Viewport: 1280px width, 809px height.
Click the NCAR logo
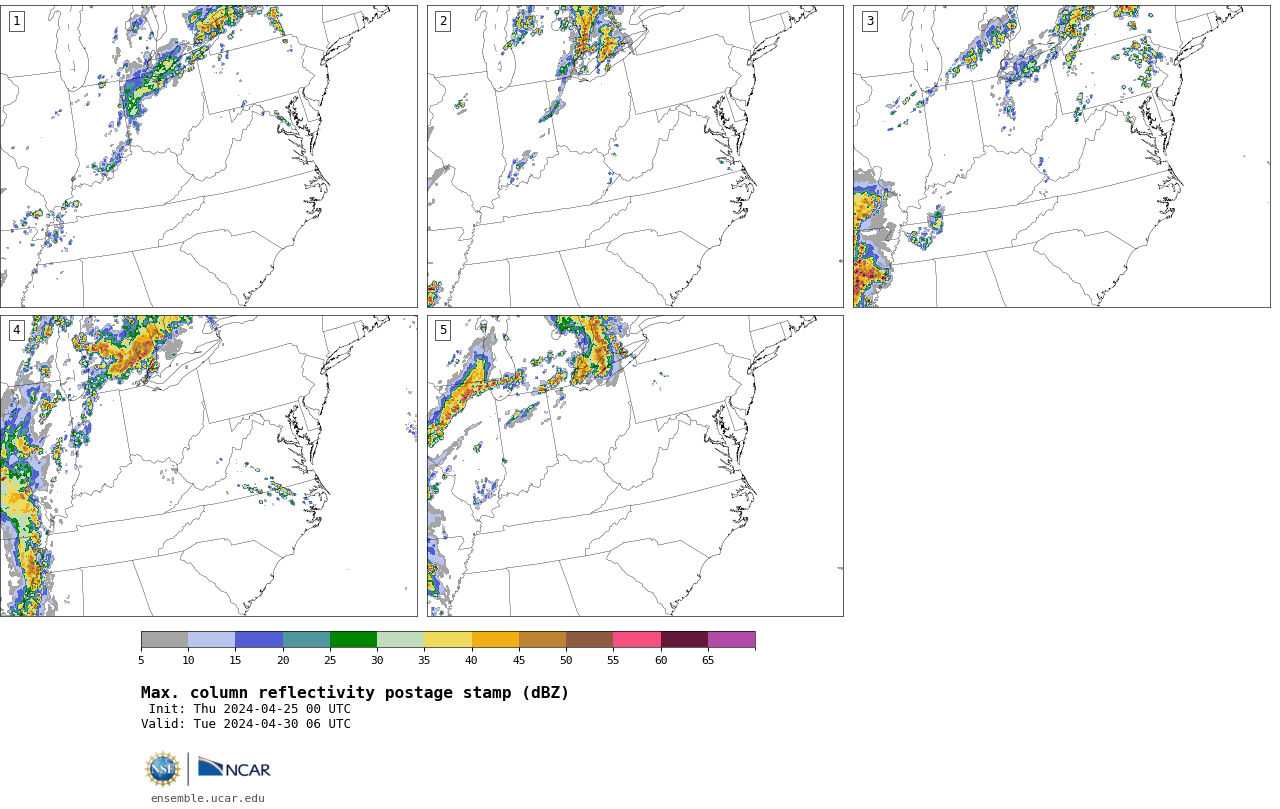click(x=234, y=768)
